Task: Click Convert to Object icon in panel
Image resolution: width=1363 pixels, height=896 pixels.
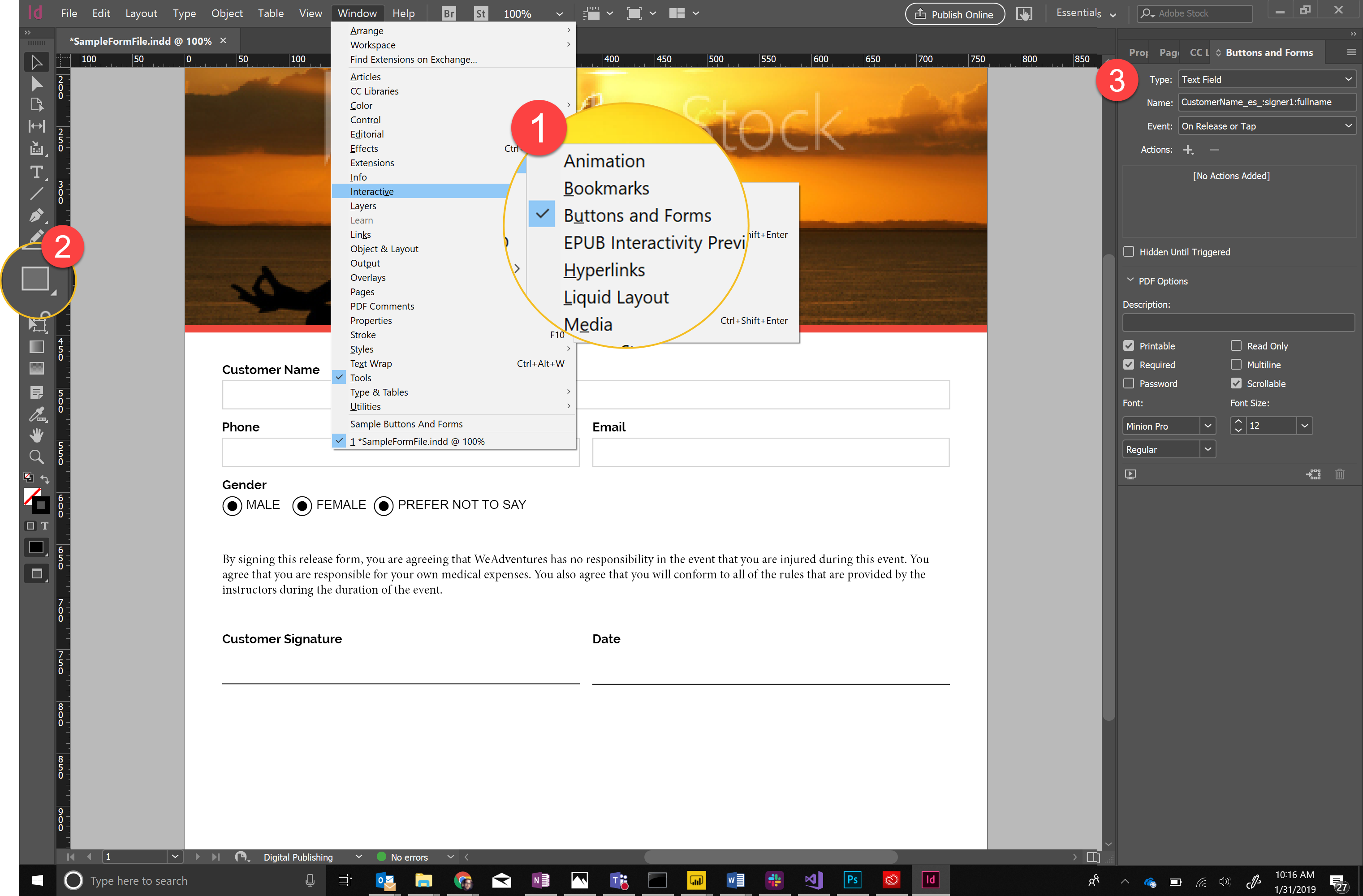Action: click(x=1314, y=474)
